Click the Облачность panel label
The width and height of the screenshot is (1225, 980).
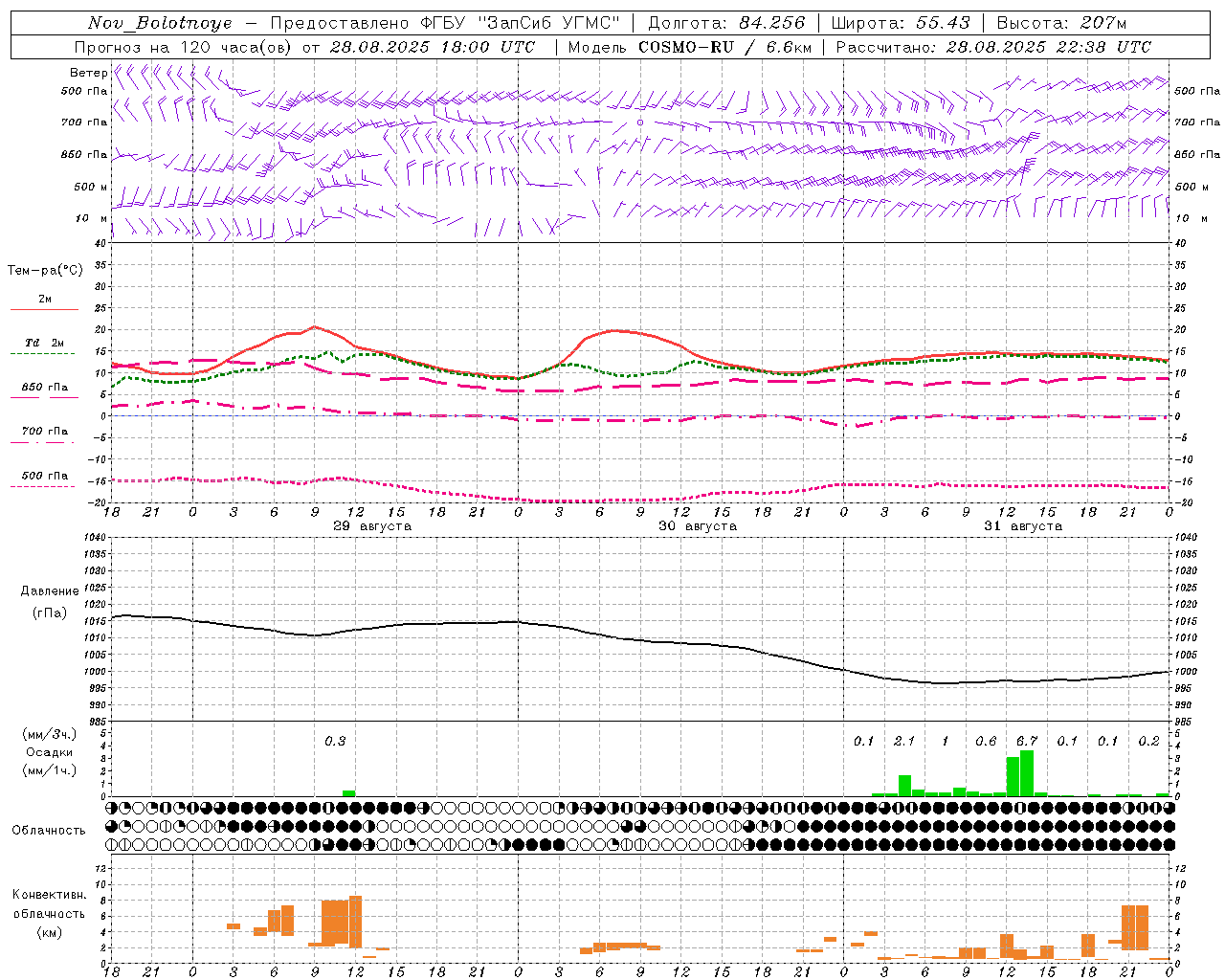click(x=49, y=831)
